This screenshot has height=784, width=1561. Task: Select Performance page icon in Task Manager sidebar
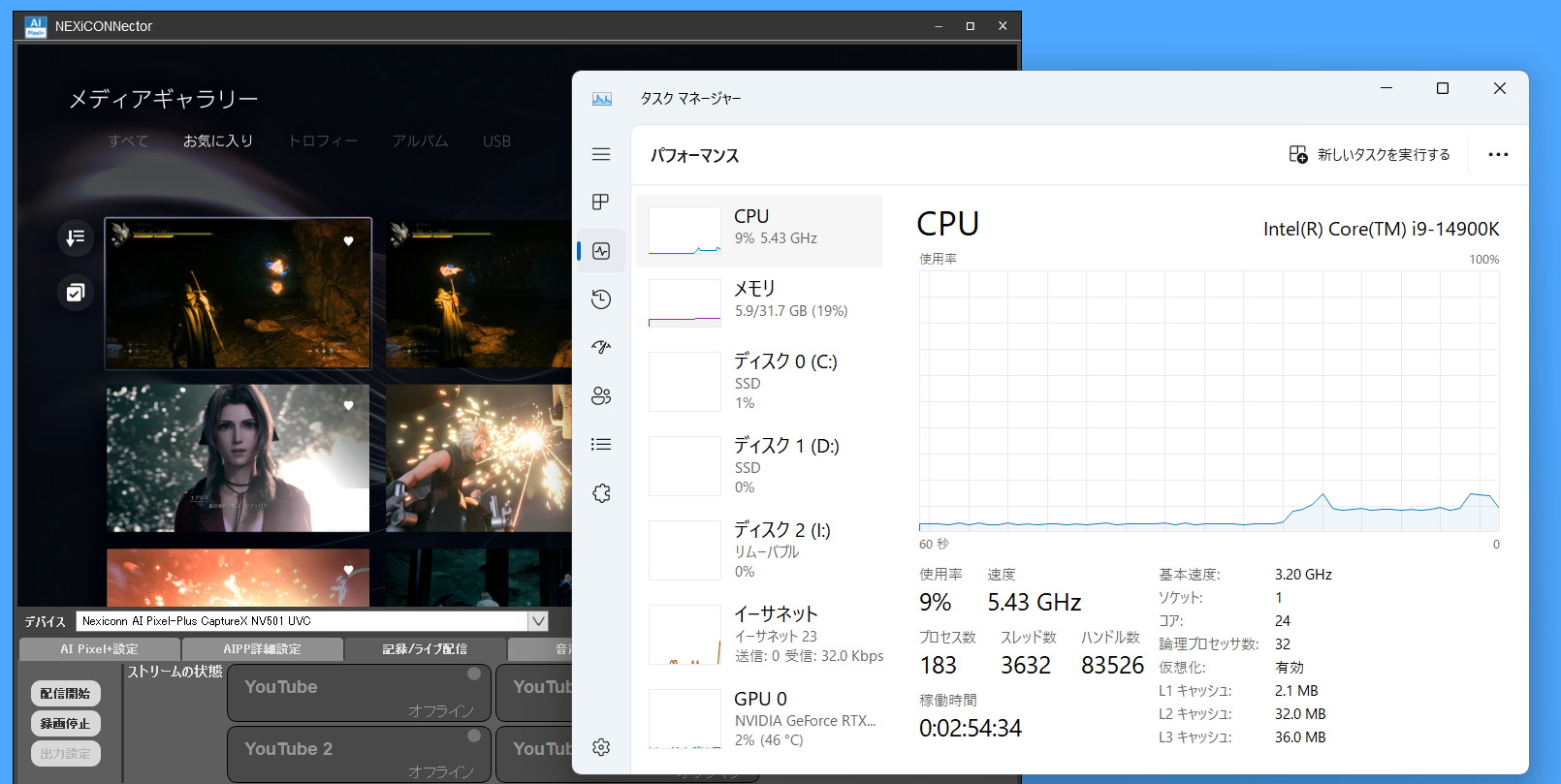click(x=601, y=251)
